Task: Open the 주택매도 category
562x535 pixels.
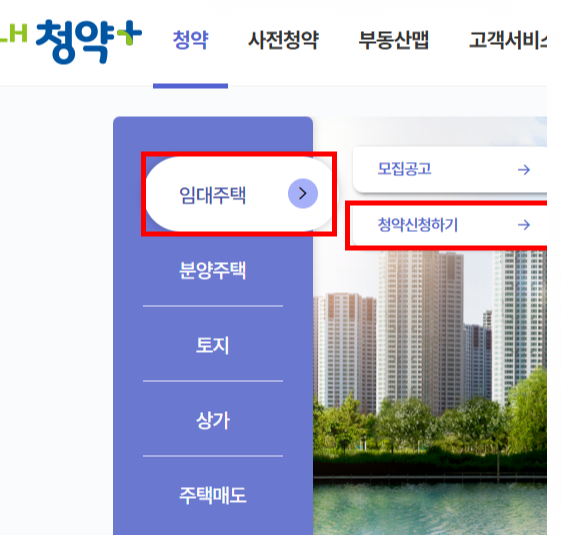Action: coord(213,495)
